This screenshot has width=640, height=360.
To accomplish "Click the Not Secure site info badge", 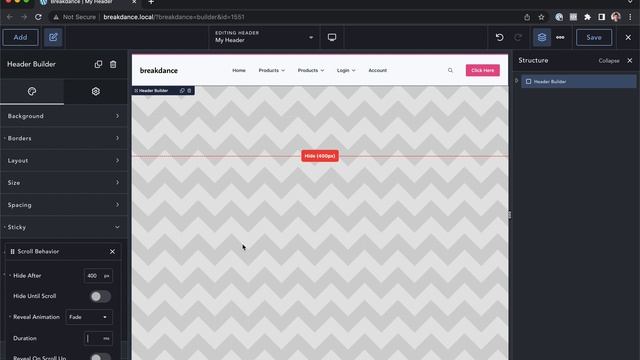I will tap(75, 17).
